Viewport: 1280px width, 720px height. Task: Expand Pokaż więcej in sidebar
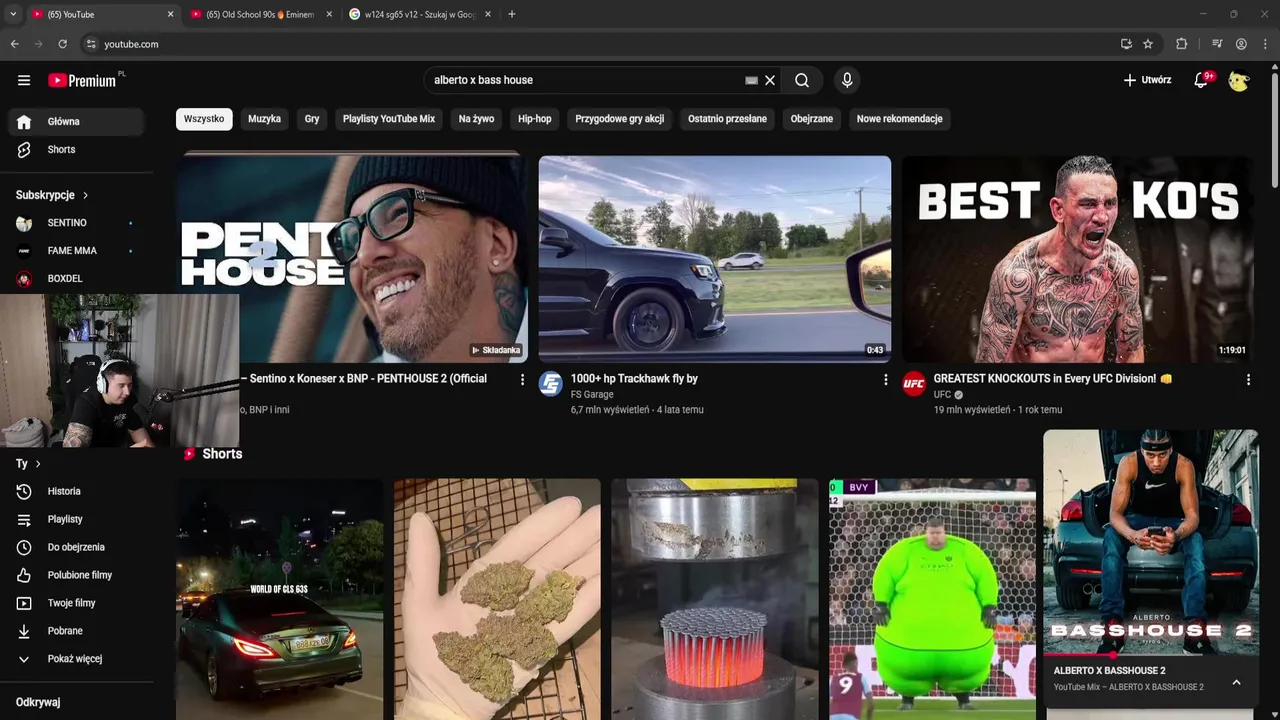(76, 659)
